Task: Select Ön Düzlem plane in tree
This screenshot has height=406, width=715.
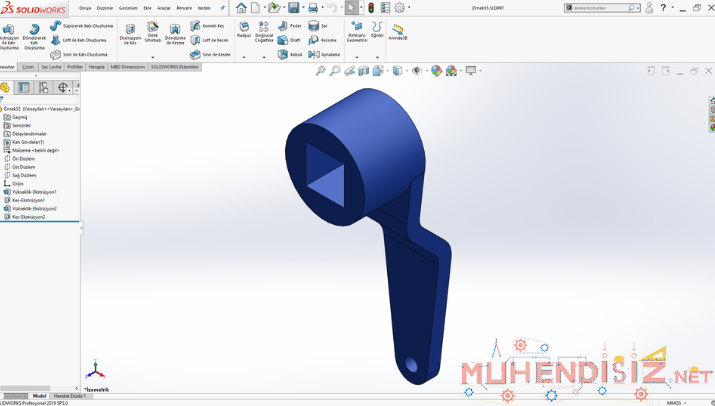Action: pyautogui.click(x=23, y=158)
